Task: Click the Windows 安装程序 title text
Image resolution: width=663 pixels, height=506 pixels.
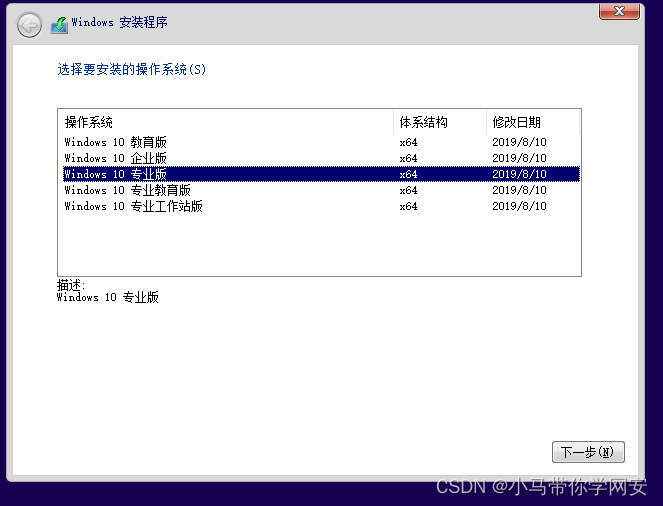Action: pyautogui.click(x=119, y=22)
